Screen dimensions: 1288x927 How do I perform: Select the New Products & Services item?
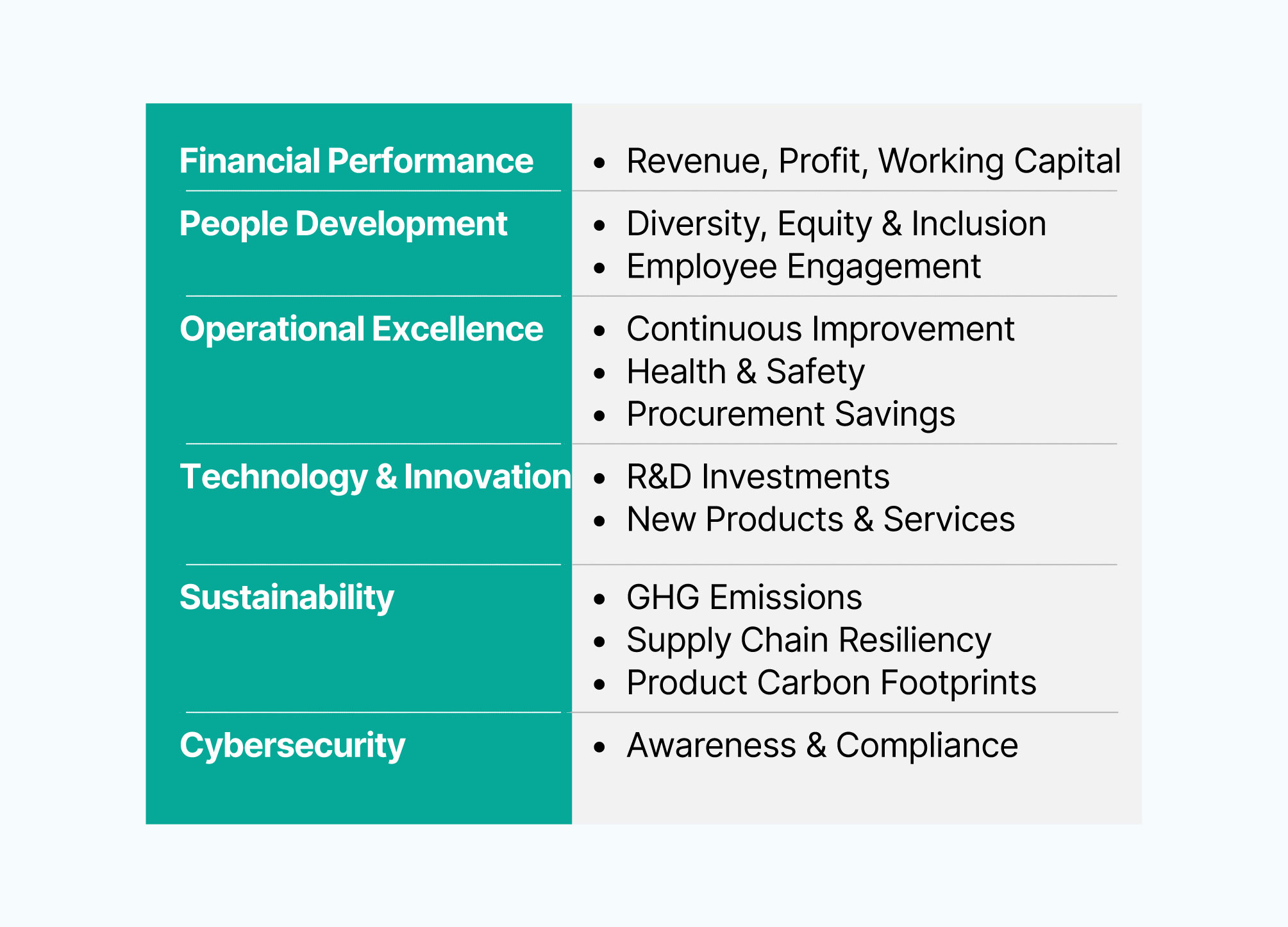click(x=821, y=519)
